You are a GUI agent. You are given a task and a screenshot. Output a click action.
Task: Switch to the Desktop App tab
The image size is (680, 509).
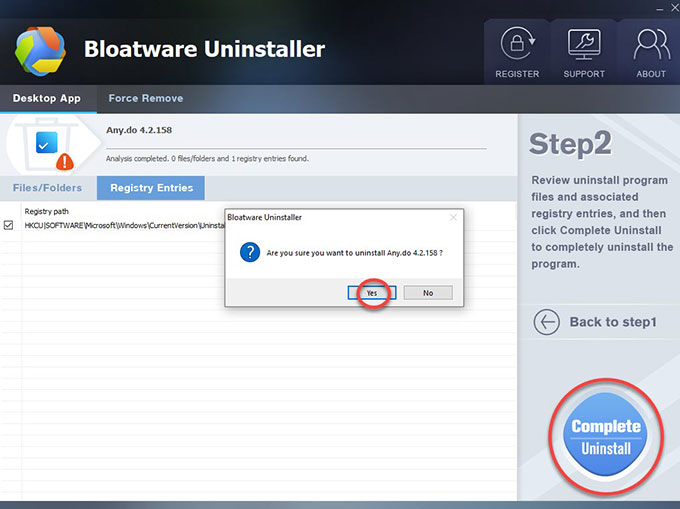click(x=47, y=98)
